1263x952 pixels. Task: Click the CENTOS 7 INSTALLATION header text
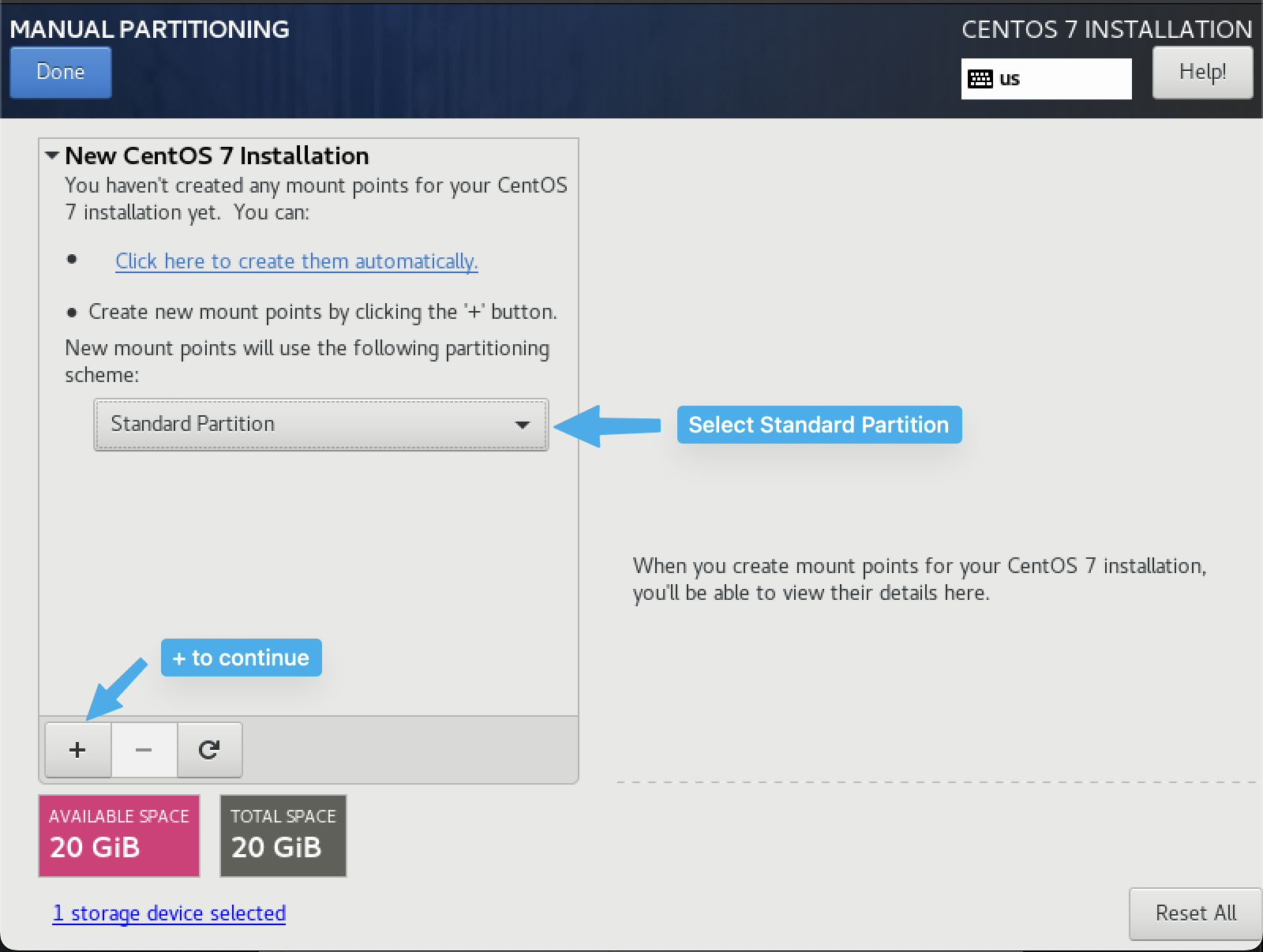pyautogui.click(x=1106, y=29)
